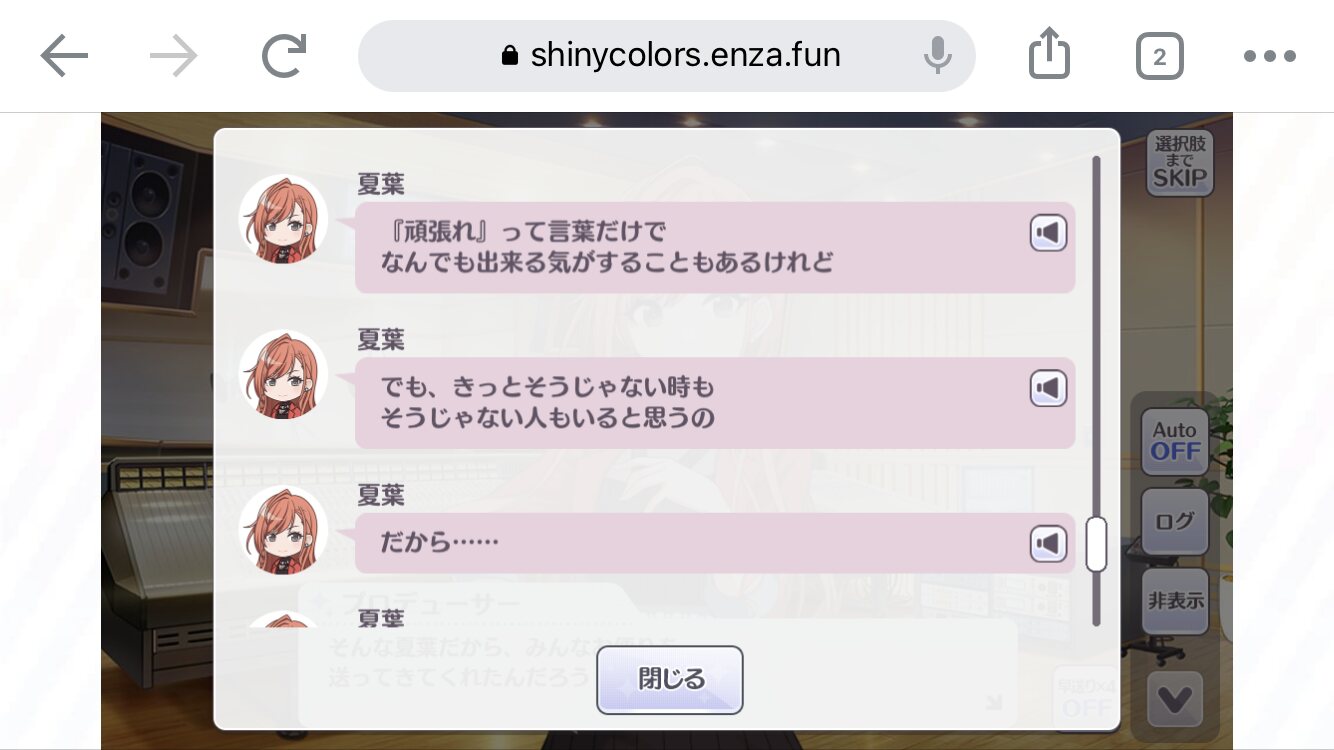The image size is (1334, 750).
Task: Toggle the 早送り×4 OFF fast-forward button
Action: coord(1086,696)
